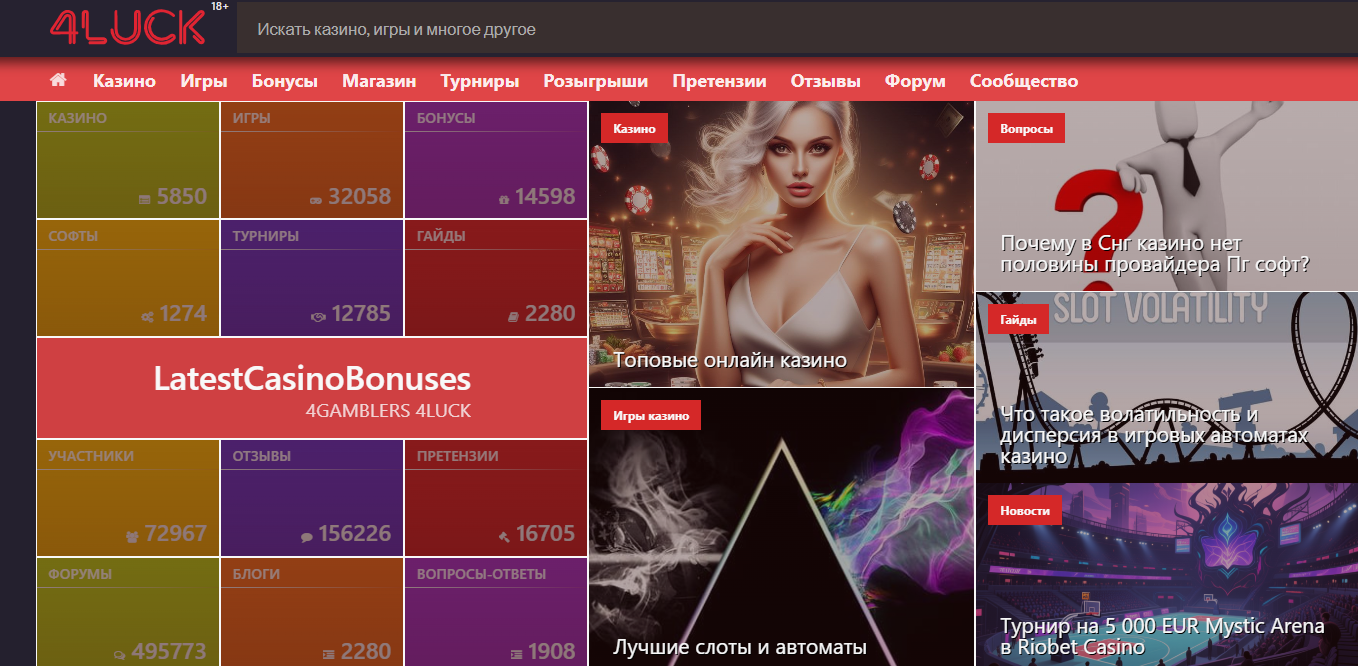Open the Бонусы menu item
Viewport: 1358px width, 666px height.
click(284, 81)
